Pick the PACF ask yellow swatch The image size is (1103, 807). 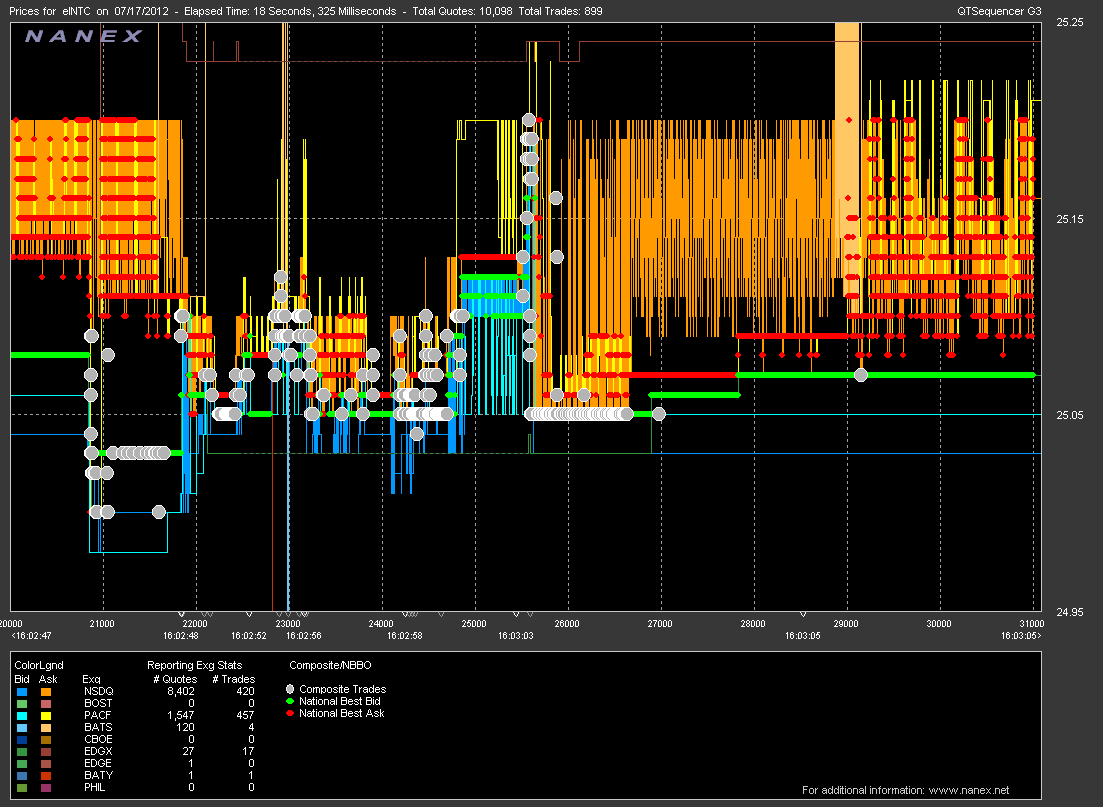pos(46,716)
